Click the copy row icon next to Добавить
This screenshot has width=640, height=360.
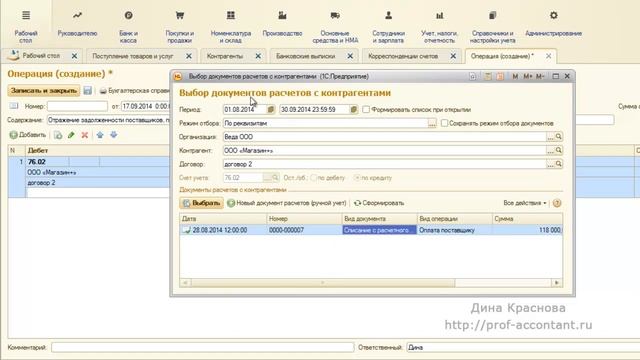click(x=58, y=135)
